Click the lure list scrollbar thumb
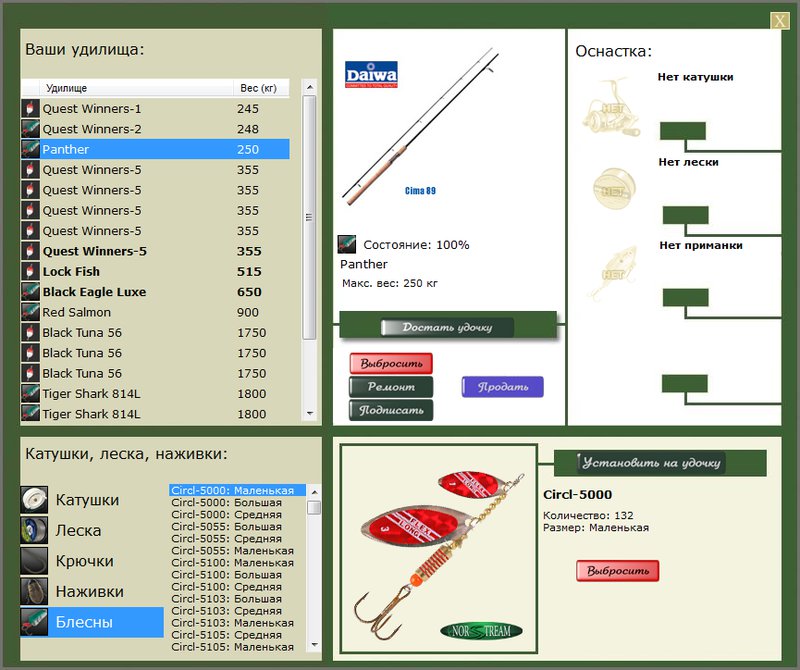800x670 pixels. (315, 507)
